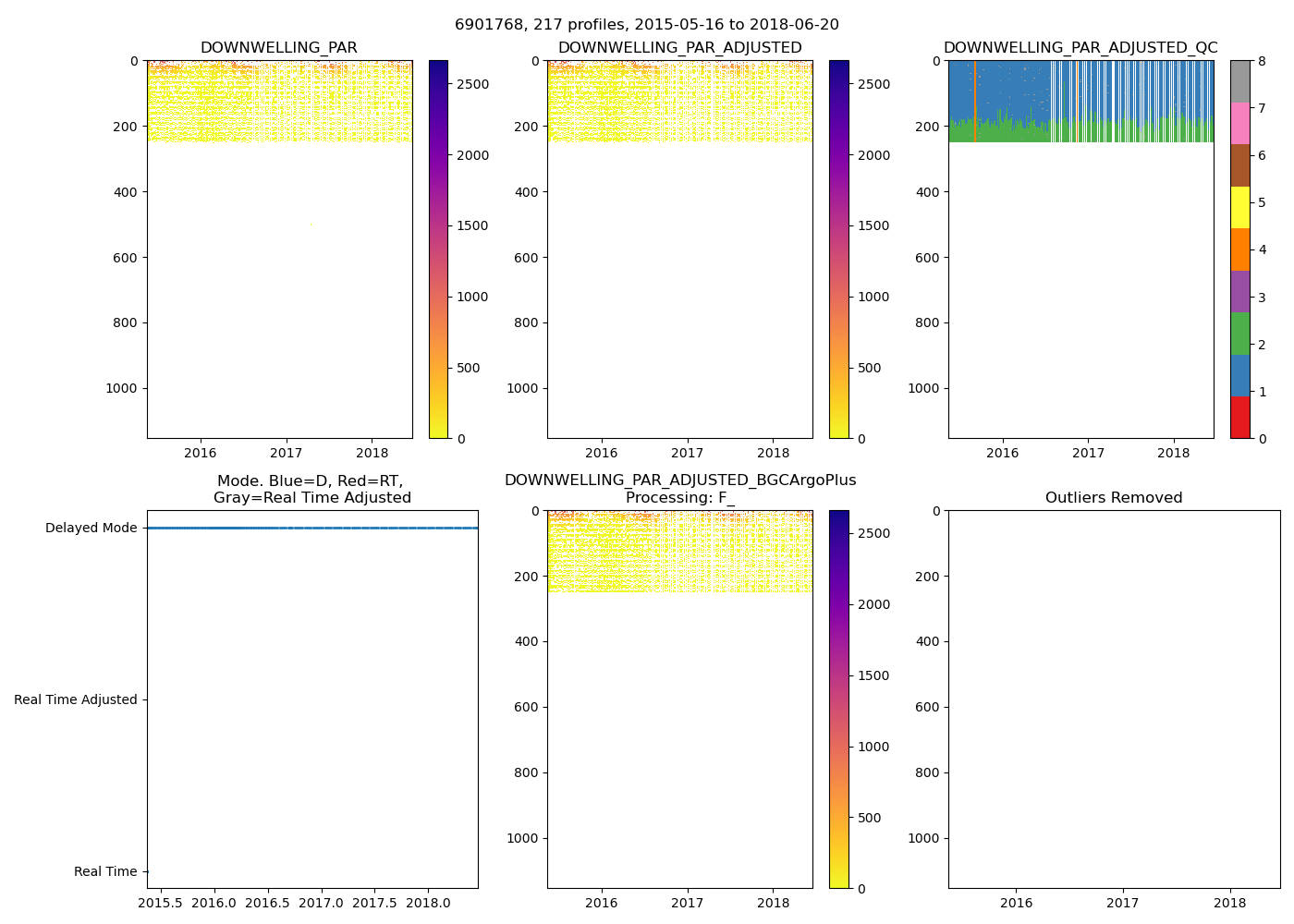Image resolution: width=1294 pixels, height=924 pixels.
Task: Select the blue swatch in the QC colorbar
Action: click(x=1239, y=375)
